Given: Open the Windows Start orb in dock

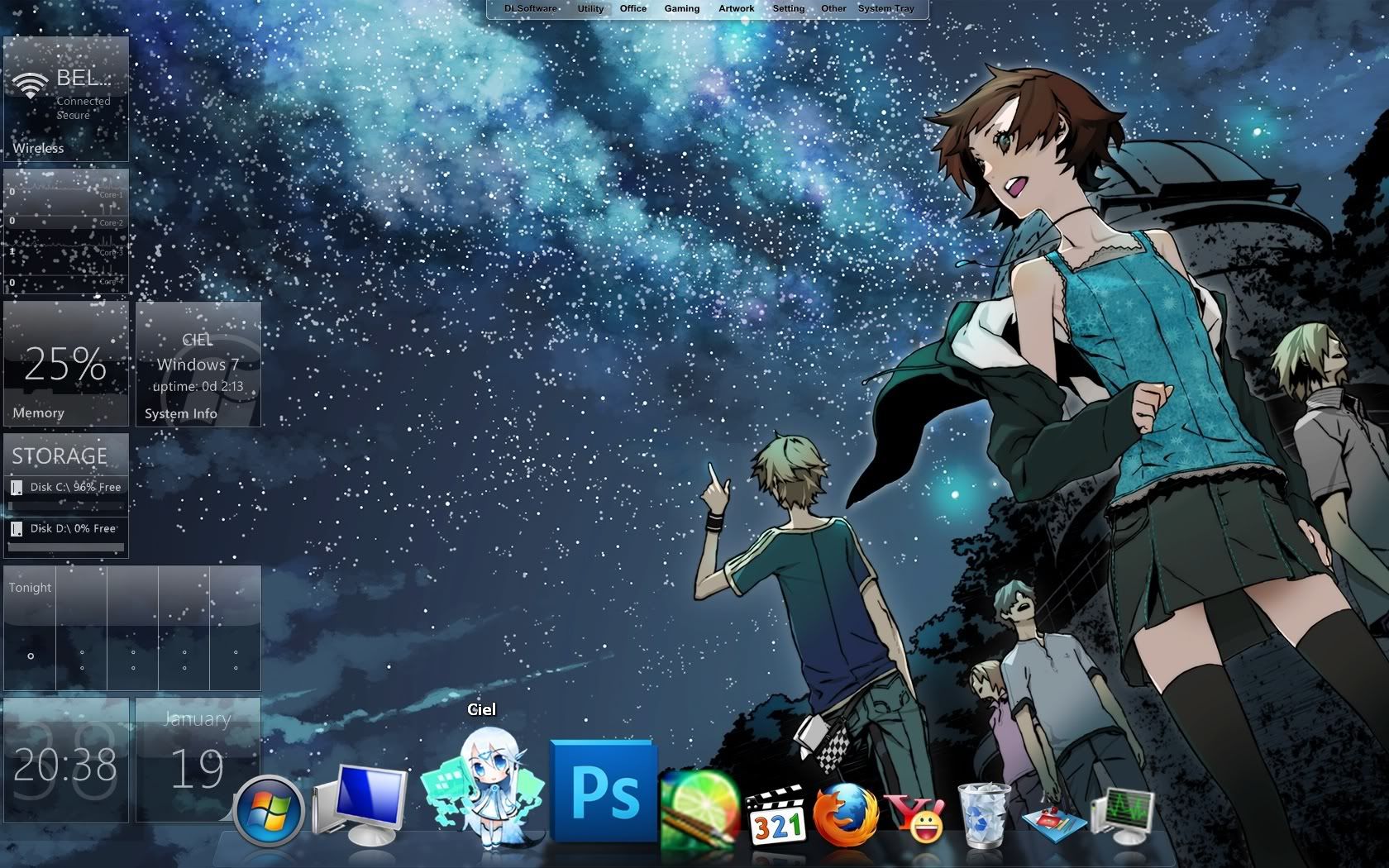Looking at the screenshot, I should point(269,812).
